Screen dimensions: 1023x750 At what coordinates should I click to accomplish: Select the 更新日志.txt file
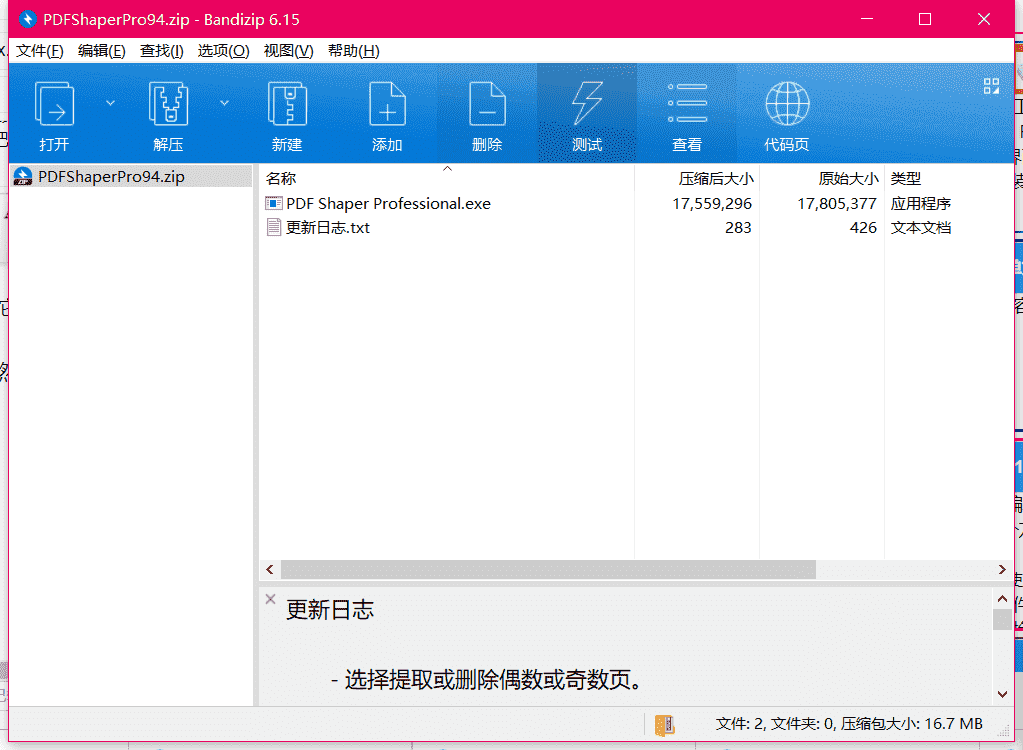point(328,228)
